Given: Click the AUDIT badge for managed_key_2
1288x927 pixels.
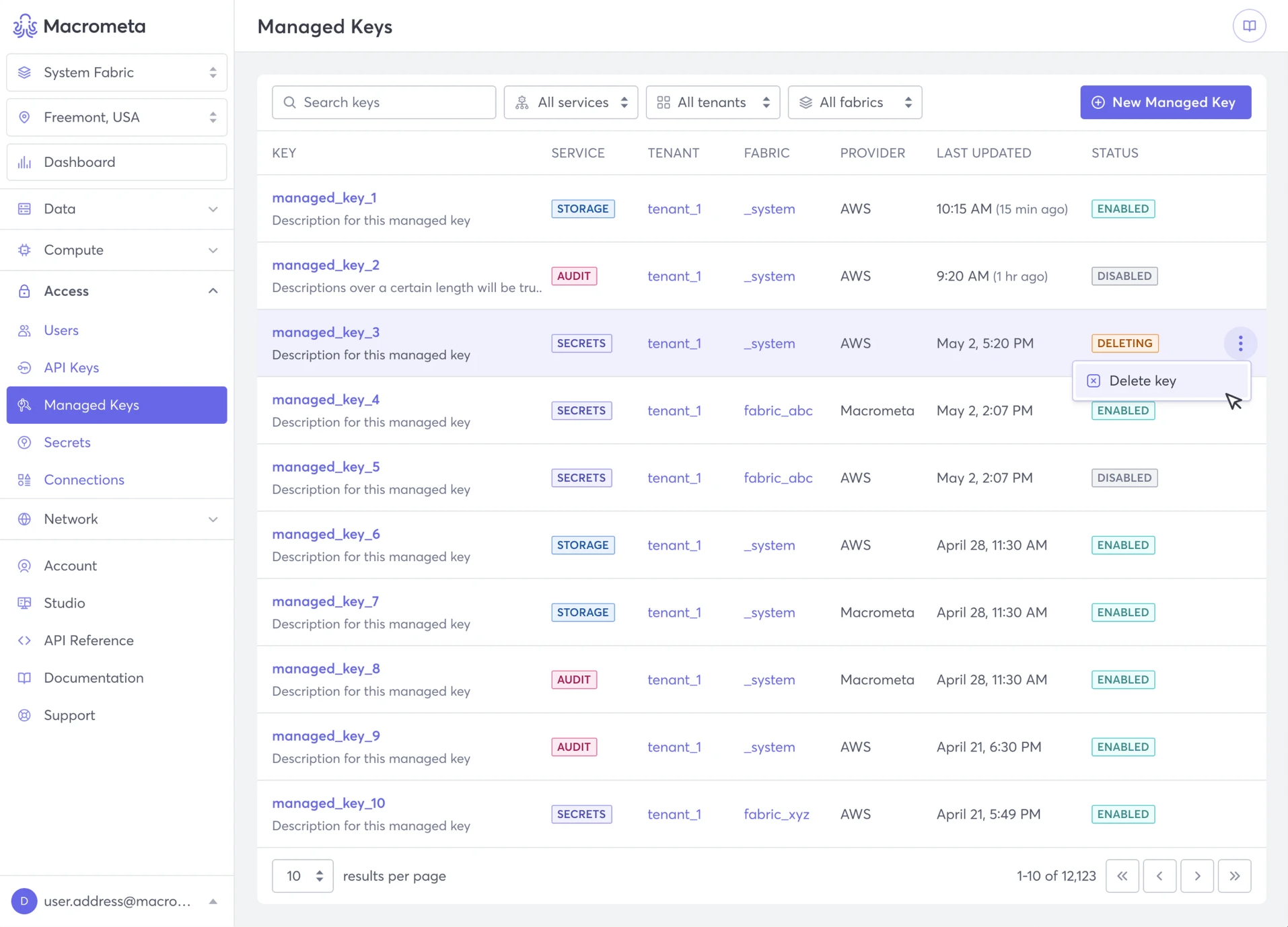Looking at the screenshot, I should point(574,276).
